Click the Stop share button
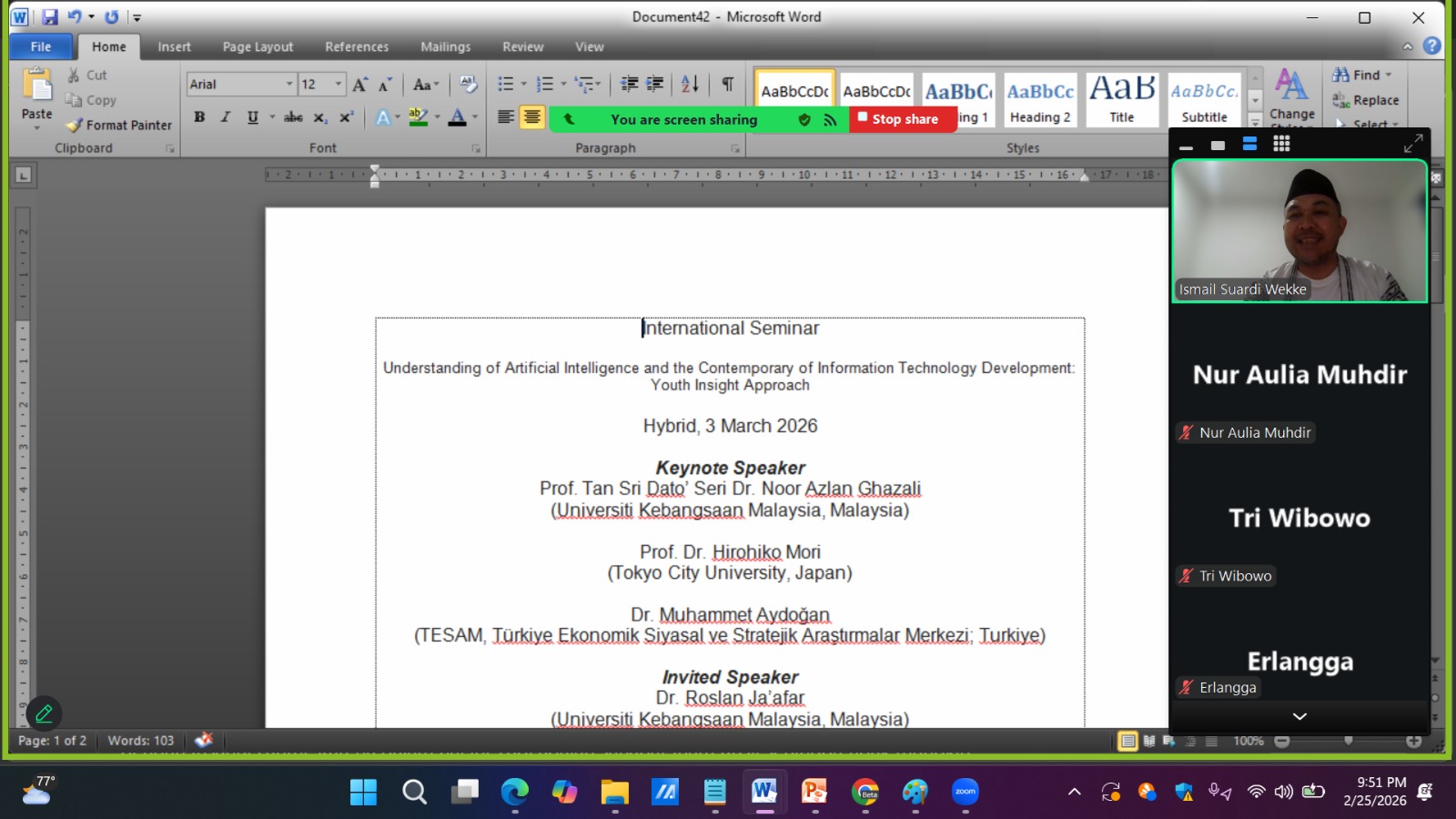This screenshot has width=1456, height=819. (x=899, y=119)
